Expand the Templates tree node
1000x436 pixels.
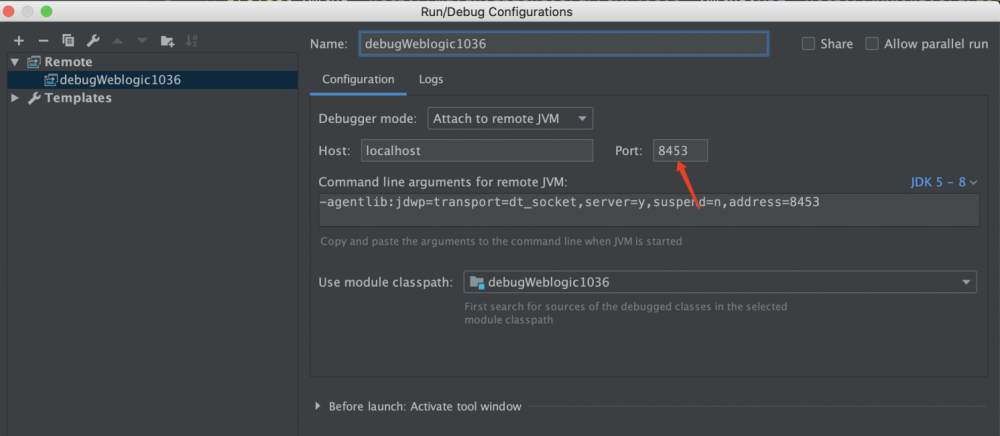tap(15, 98)
